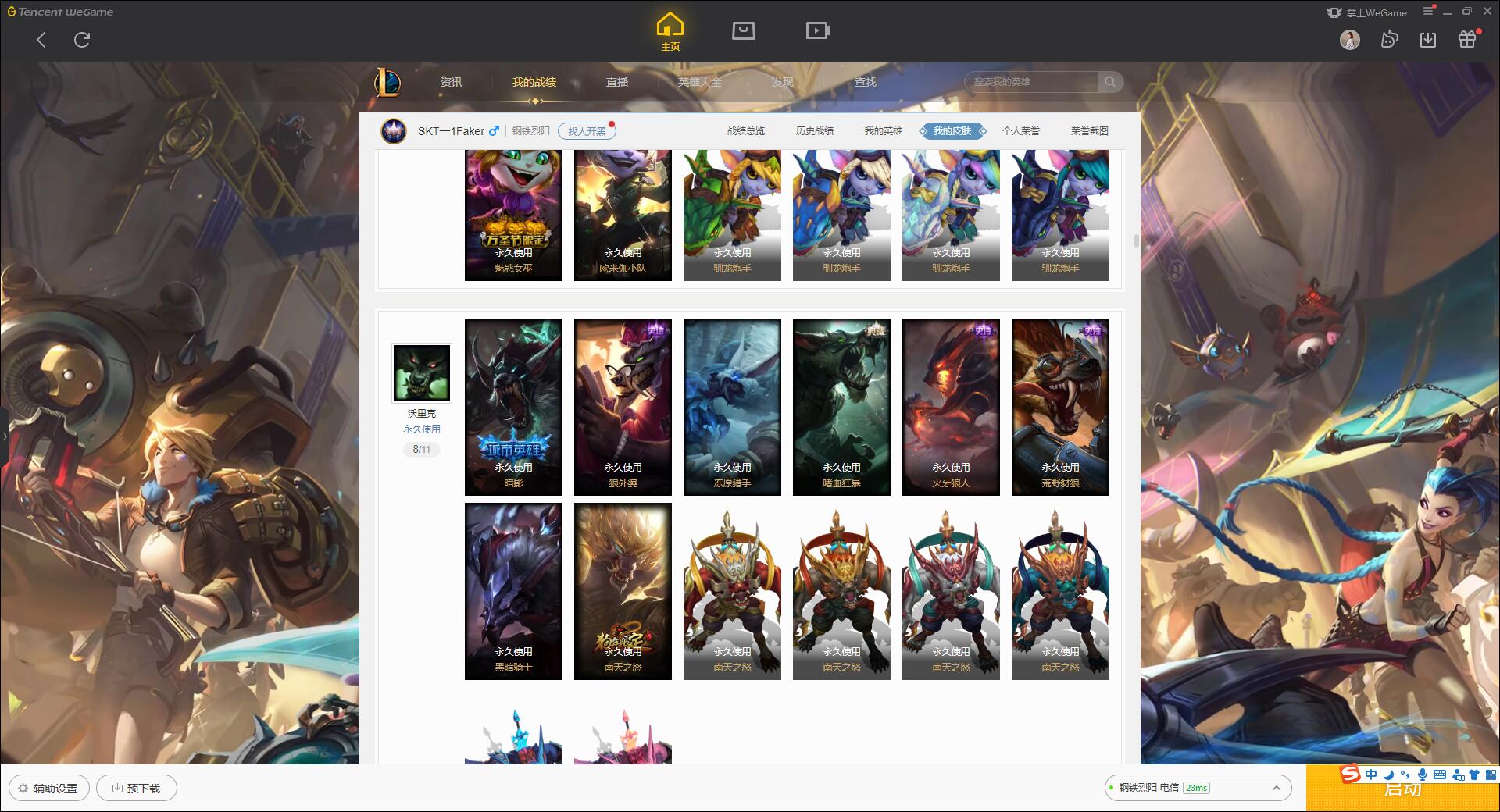Open the gift box icon
Screen dimensions: 1500x812
(x=1467, y=40)
